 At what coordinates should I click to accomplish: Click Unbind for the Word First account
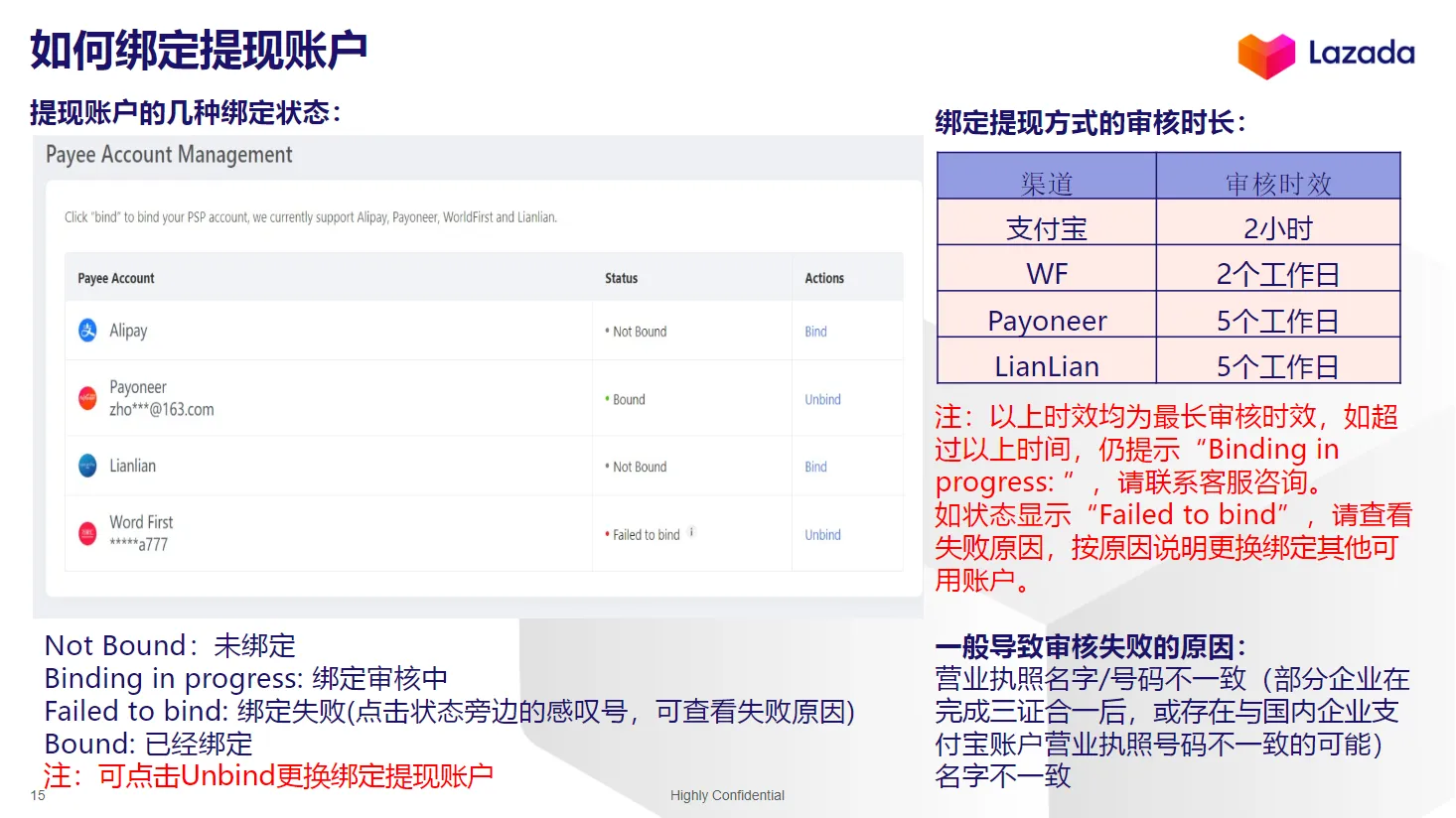point(821,534)
